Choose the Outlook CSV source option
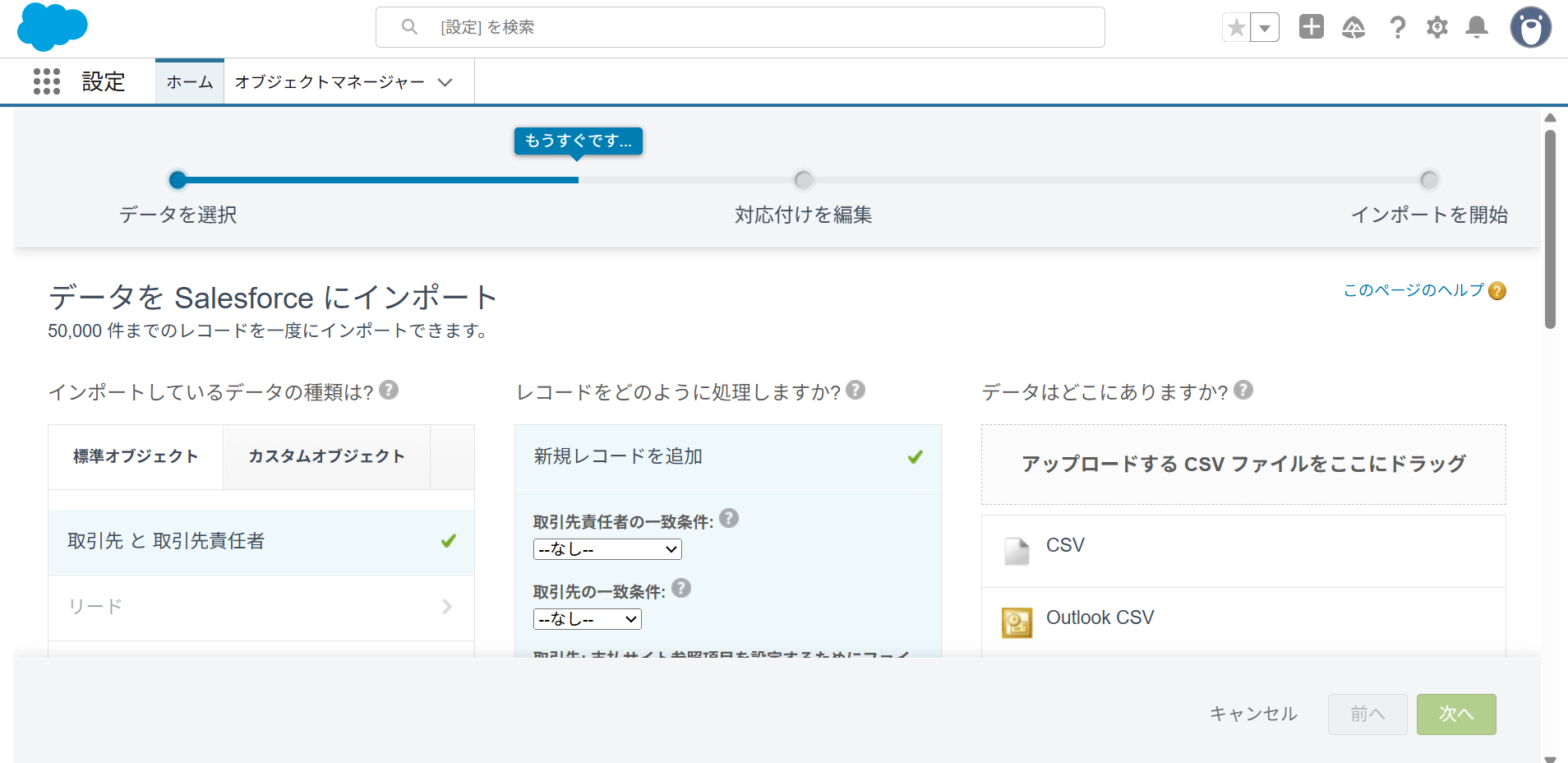The image size is (1568, 763). pyautogui.click(x=1243, y=622)
